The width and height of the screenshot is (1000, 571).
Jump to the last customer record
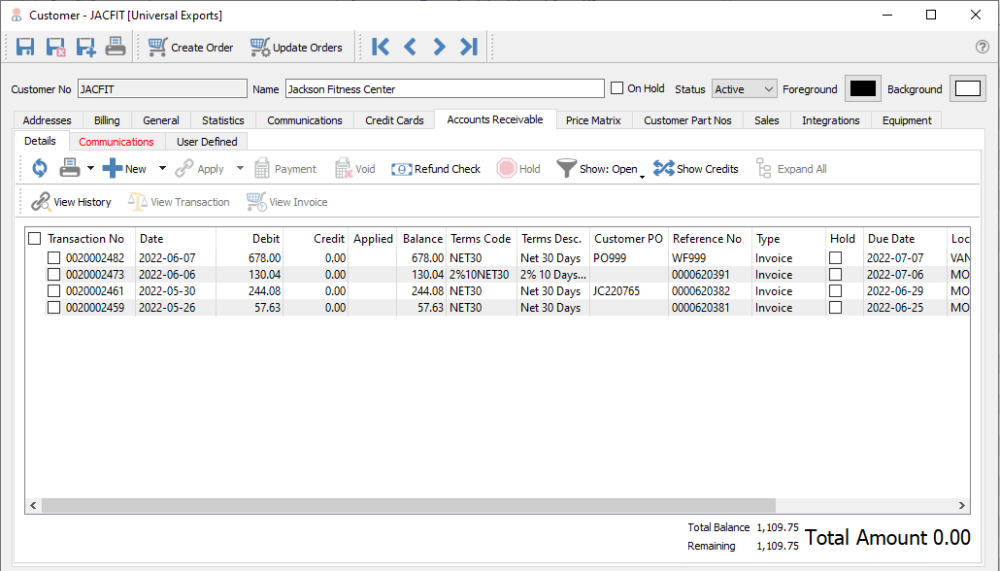pyautogui.click(x=468, y=47)
